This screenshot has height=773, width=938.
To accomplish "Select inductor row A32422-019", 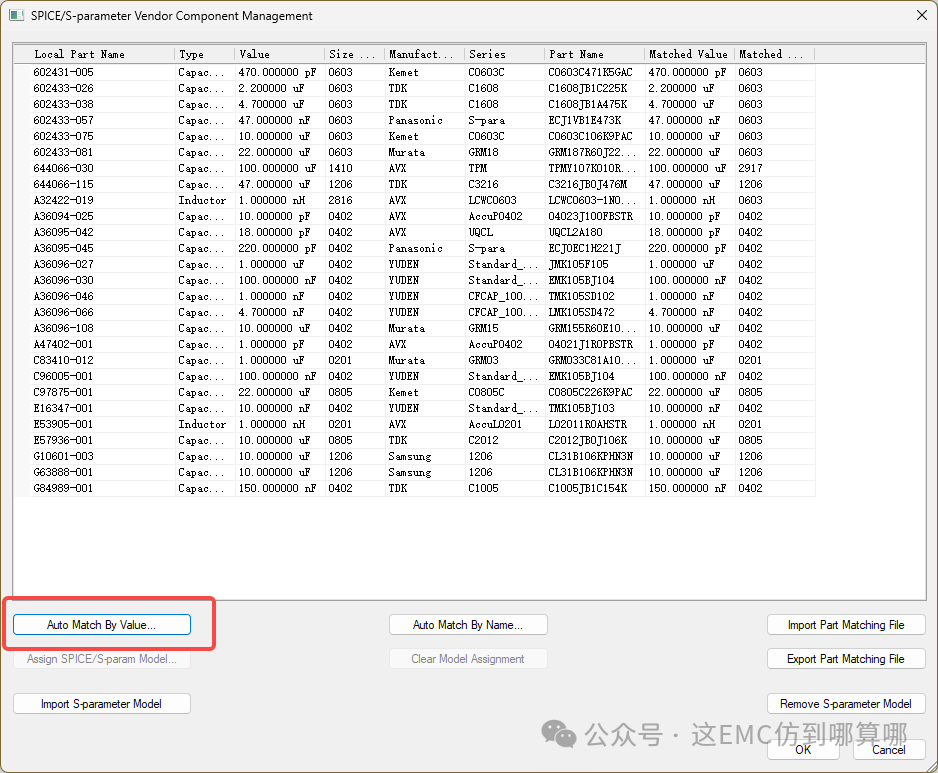I will [415, 200].
